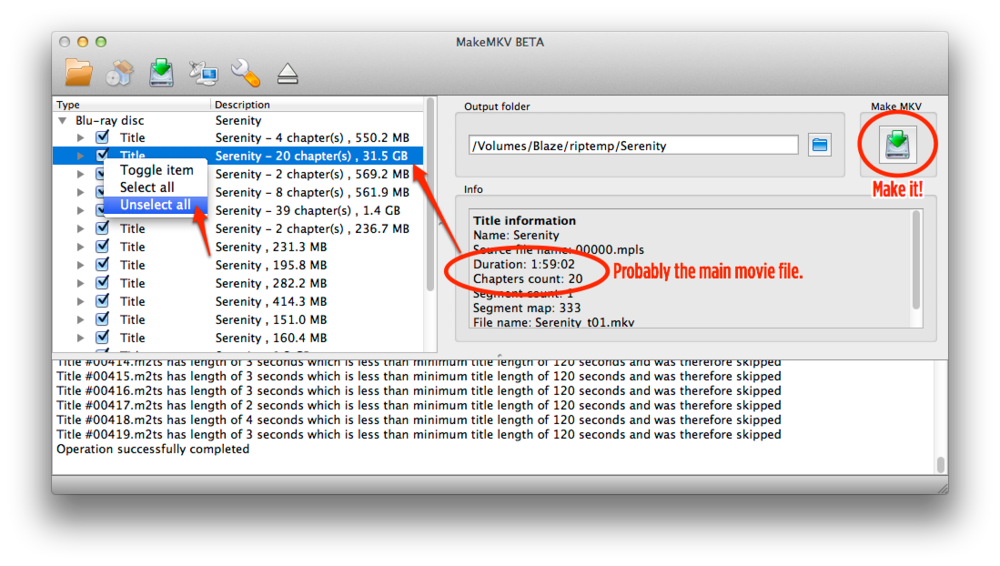Click 'Segment map: 333' in Info panel
The width and height of the screenshot is (1000, 566).
[x=527, y=308]
